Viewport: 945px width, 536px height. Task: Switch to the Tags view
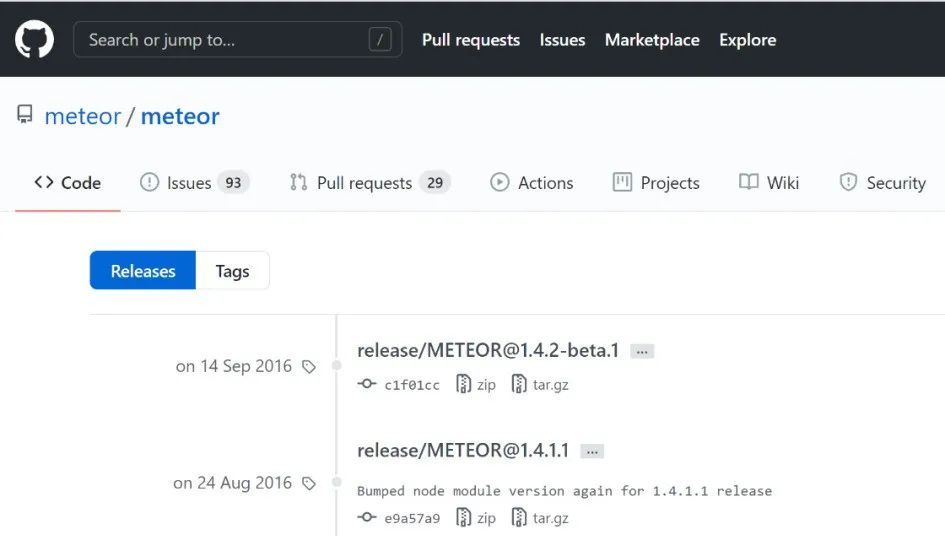[232, 271]
